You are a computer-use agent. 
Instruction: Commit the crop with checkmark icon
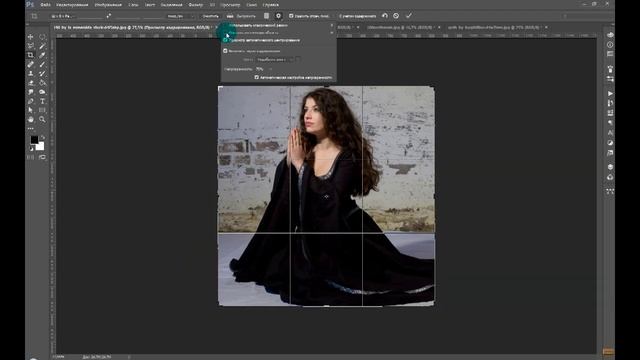coord(409,16)
